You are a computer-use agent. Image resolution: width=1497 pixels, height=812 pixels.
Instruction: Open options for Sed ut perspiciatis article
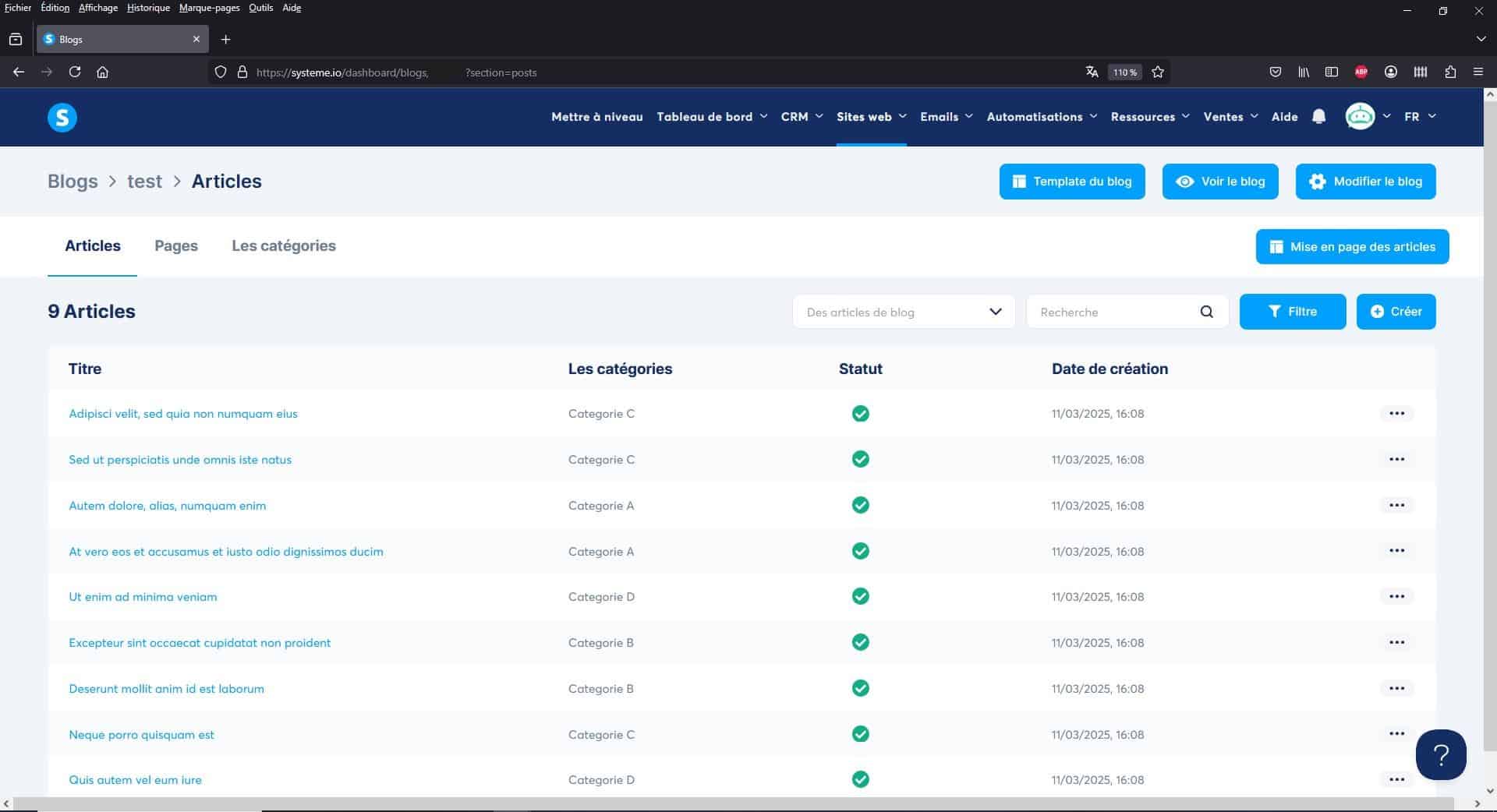point(1396,460)
